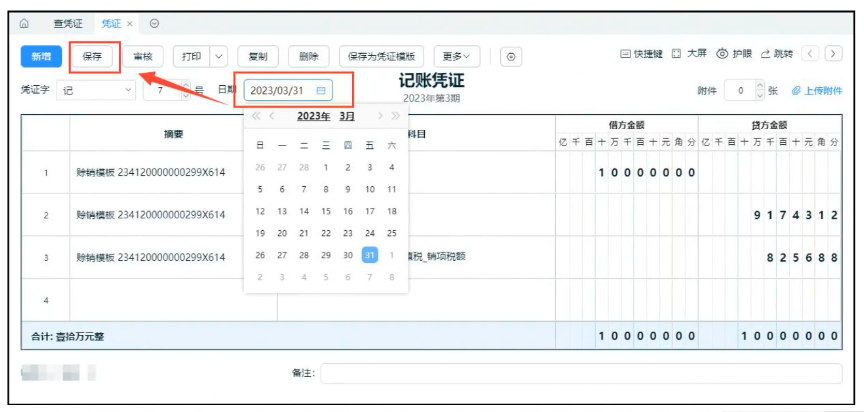This screenshot has height=412, width=864.
Task: Go to previous voucher arrow
Action: click(810, 53)
